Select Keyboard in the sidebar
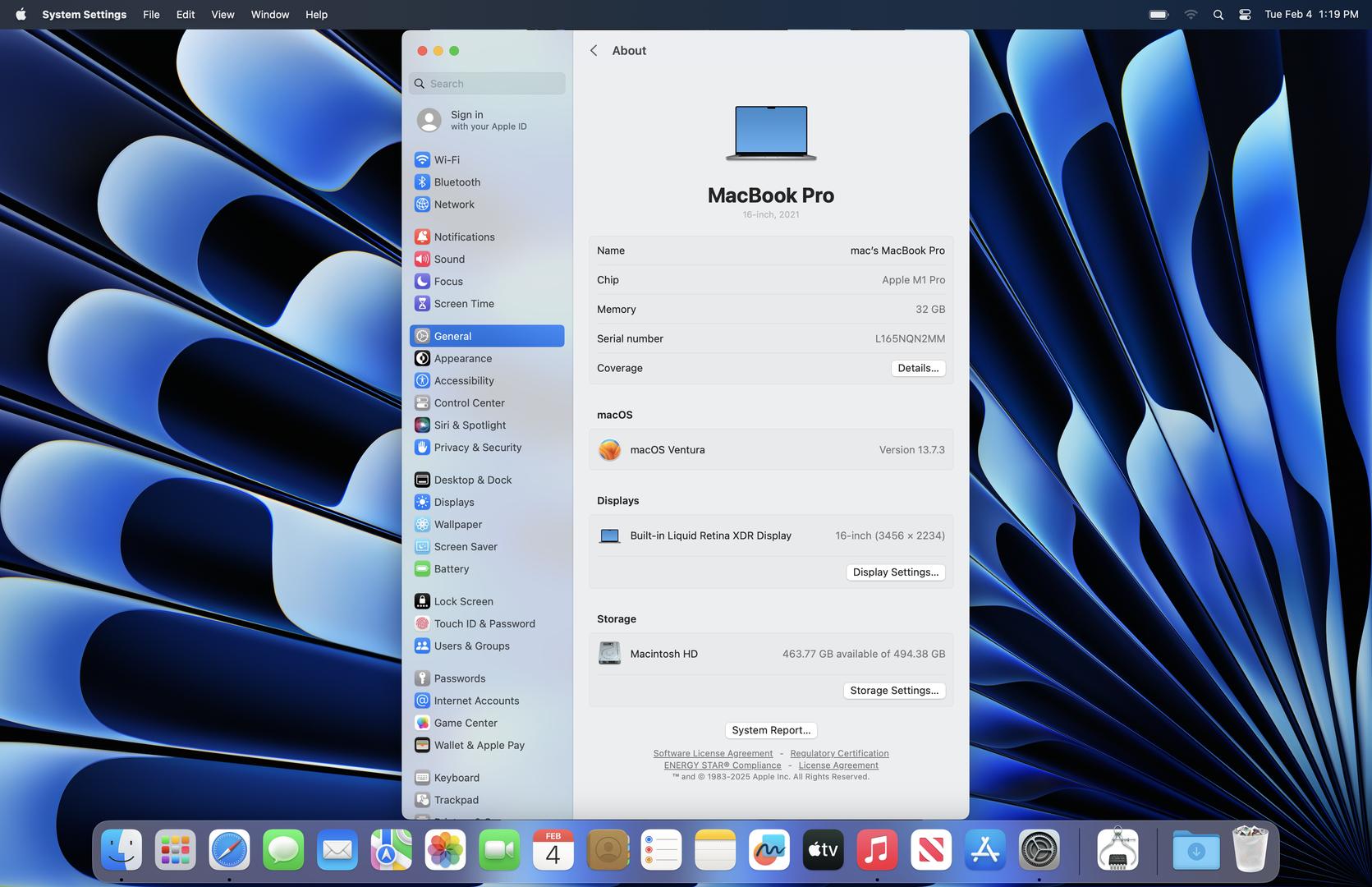This screenshot has height=887, width=1372. point(487,778)
